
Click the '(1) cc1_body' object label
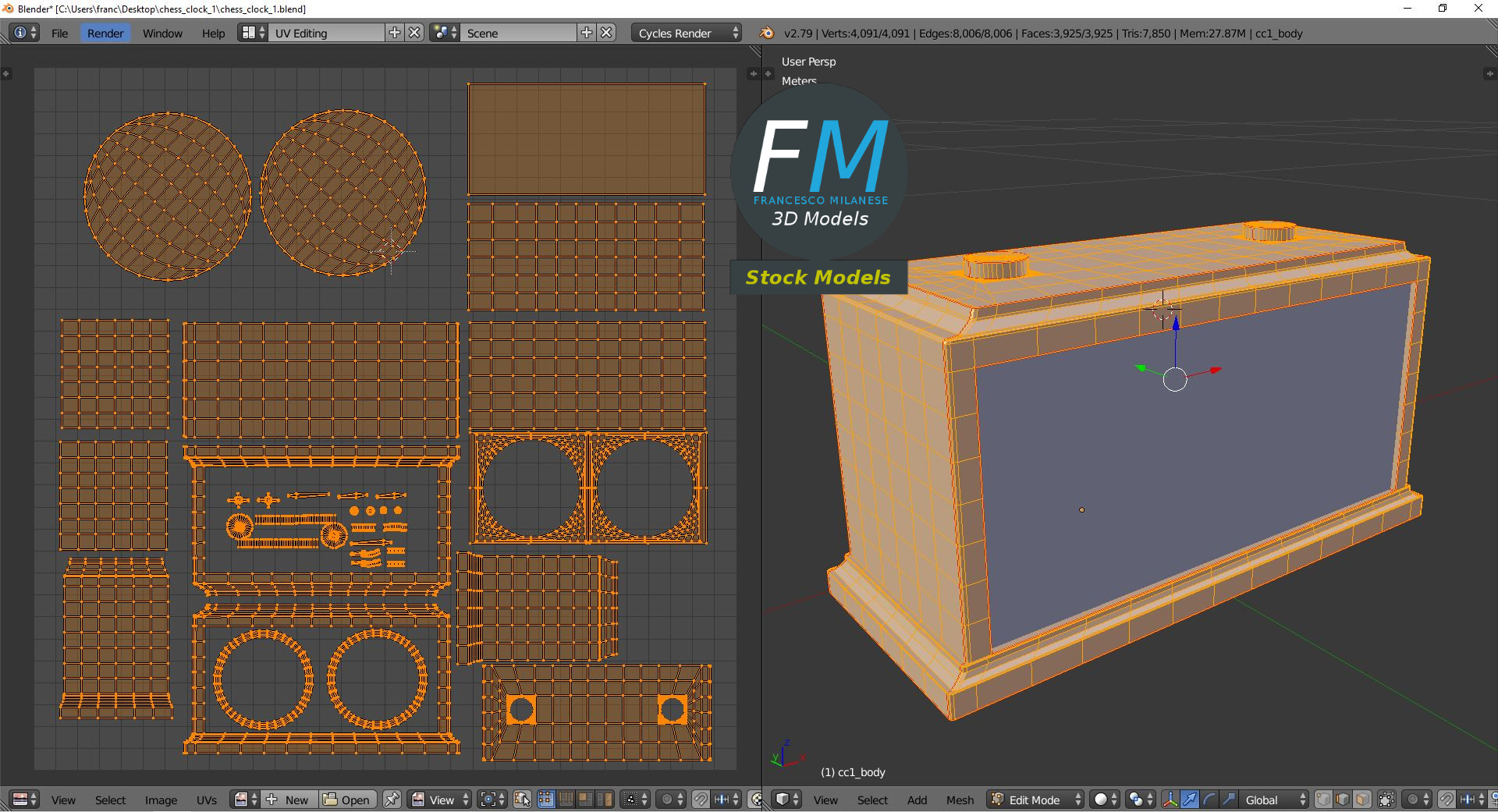tap(853, 772)
